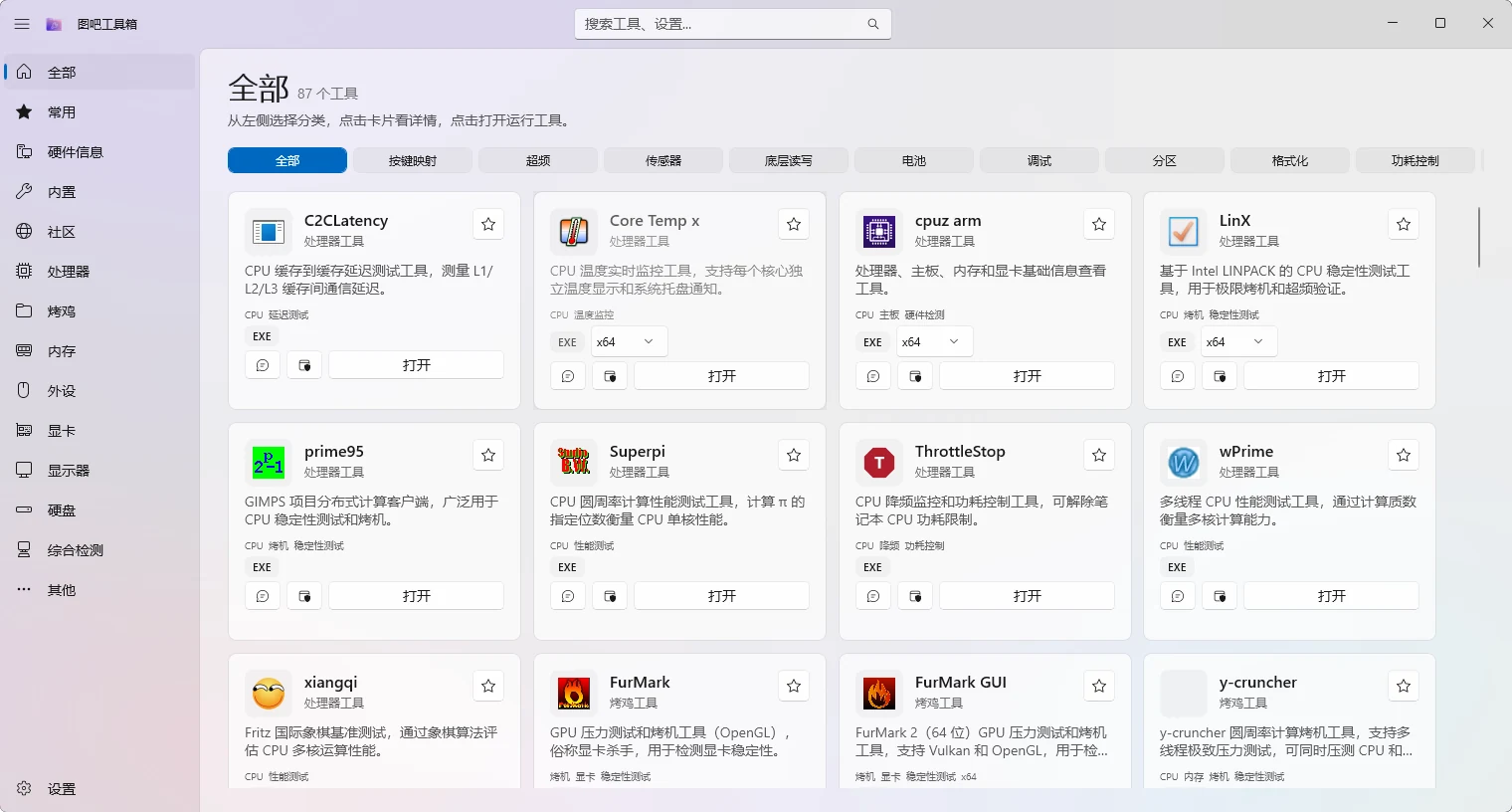Expand the hamburger navigation menu
The height and width of the screenshot is (812, 1512).
[22, 24]
